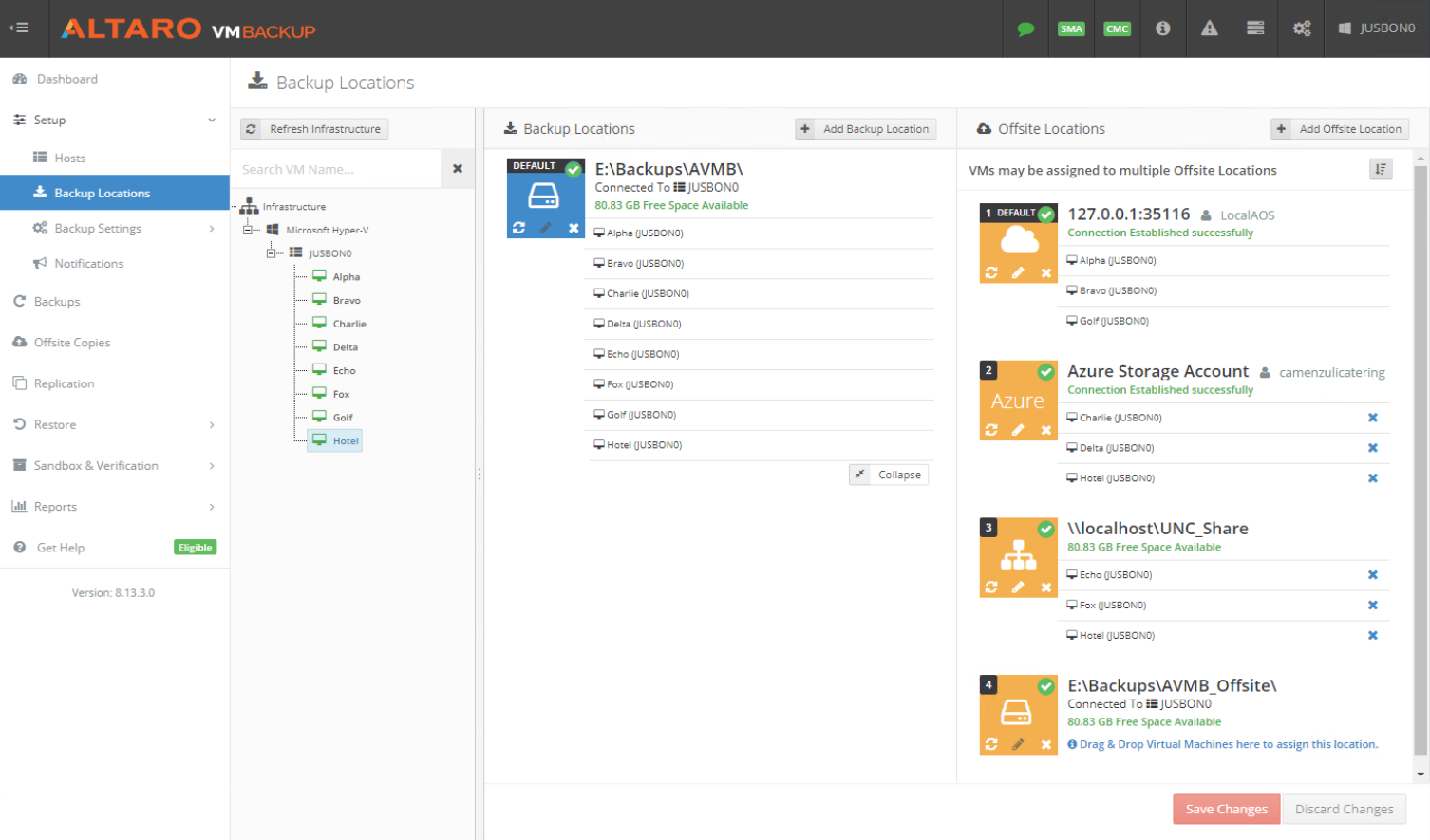
Task: Click Refresh Infrastructure
Action: (x=314, y=129)
